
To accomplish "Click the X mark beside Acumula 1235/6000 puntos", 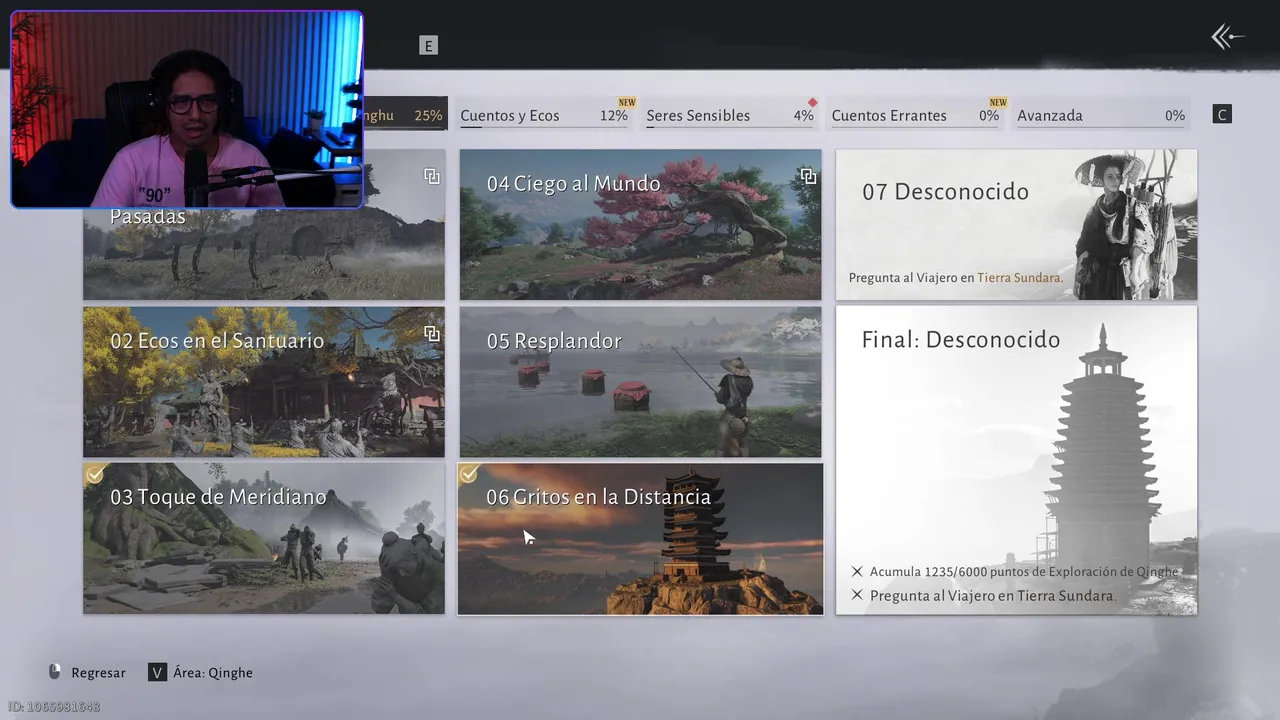I will coord(857,572).
